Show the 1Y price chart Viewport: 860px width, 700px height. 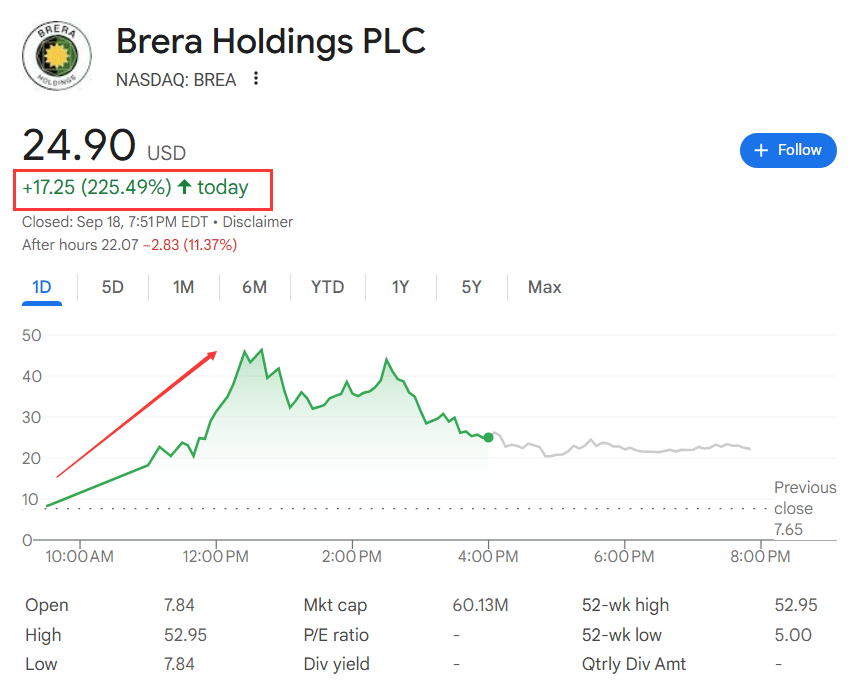coord(400,287)
